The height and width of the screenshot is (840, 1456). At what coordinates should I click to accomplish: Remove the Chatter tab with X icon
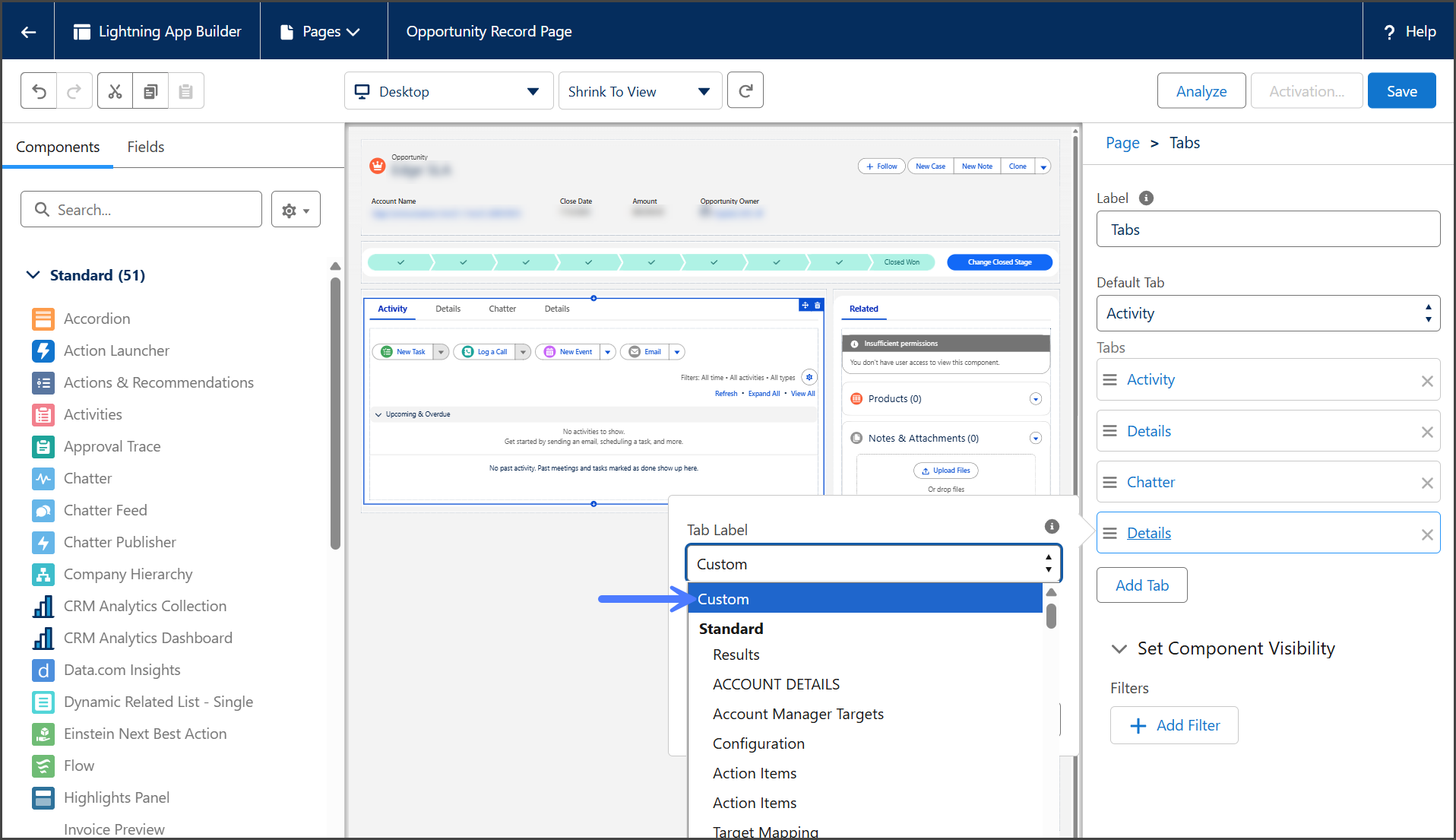click(1426, 483)
